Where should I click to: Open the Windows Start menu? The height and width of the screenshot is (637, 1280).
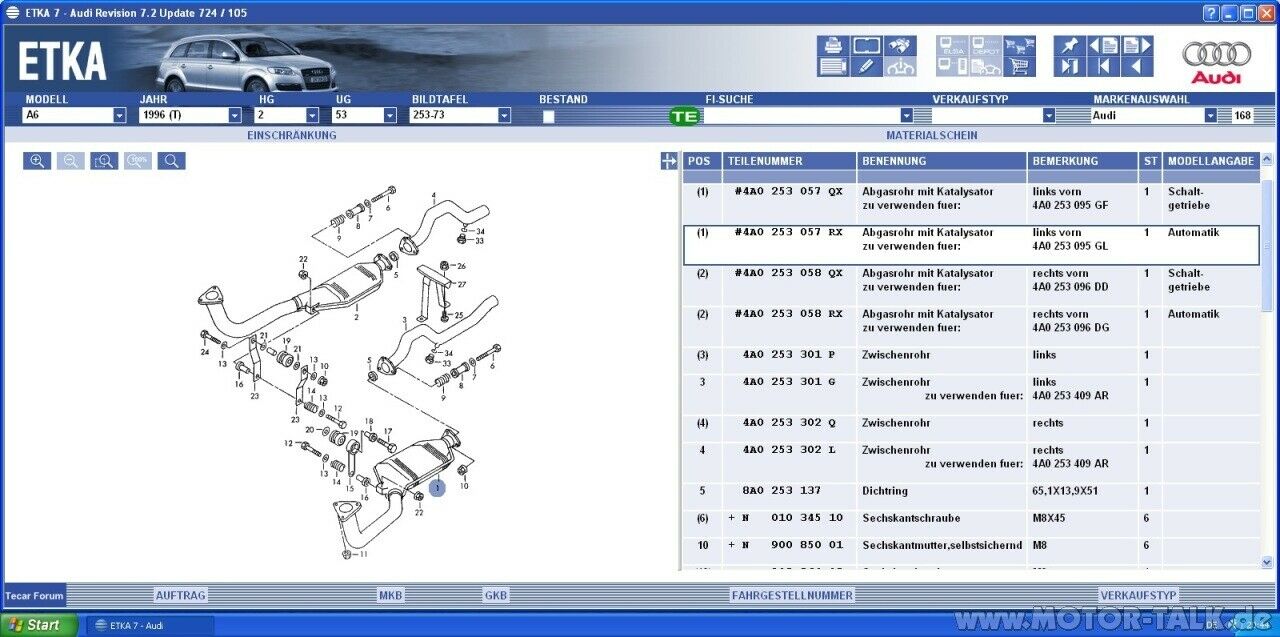[38, 625]
